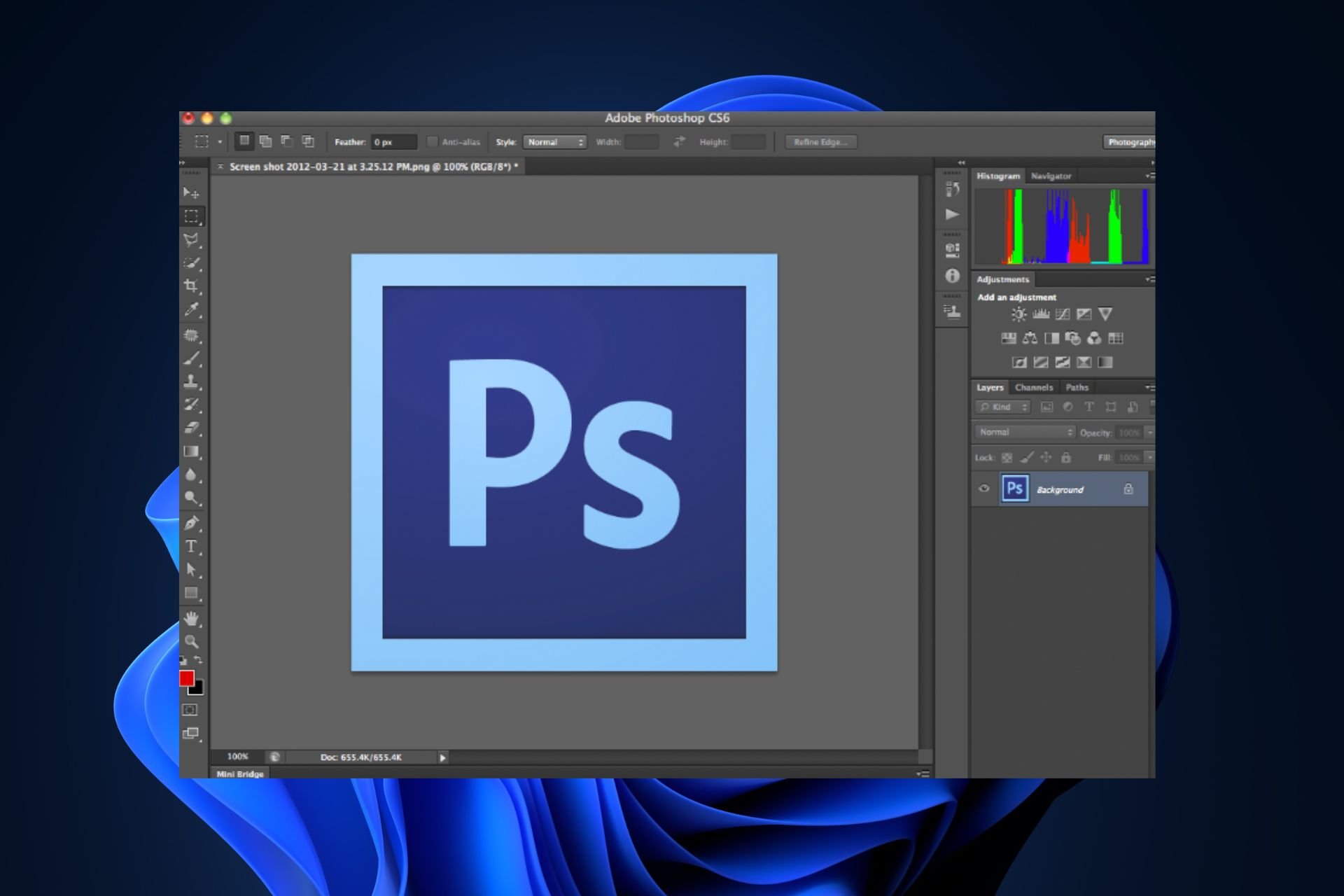Select the Spot Healing Brush tool
Screen dimensions: 1344x896
[191, 335]
